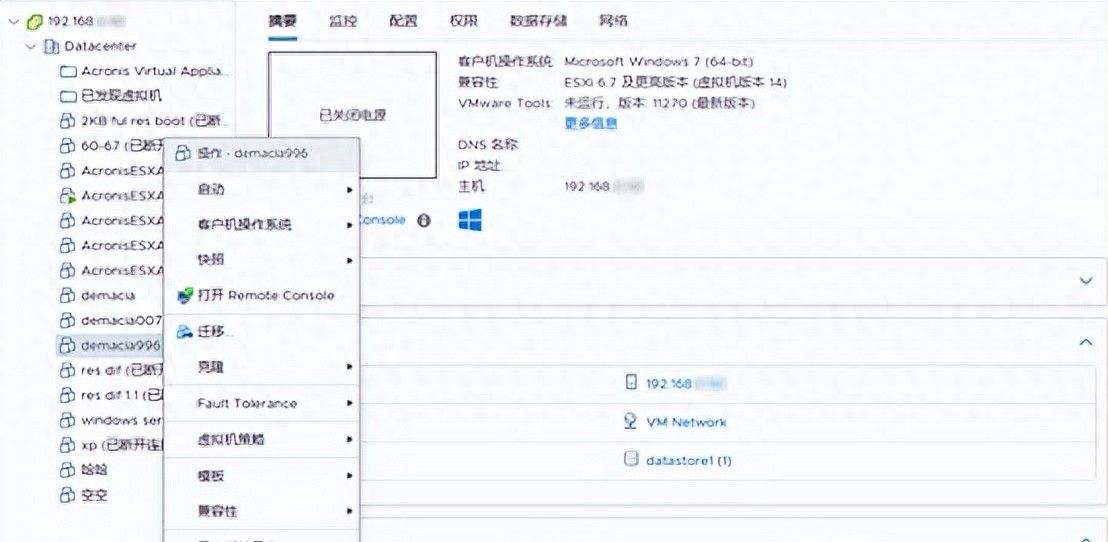The height and width of the screenshot is (542, 1108).
Task: Click the VM icon beside 60-67
Action: click(x=66, y=146)
